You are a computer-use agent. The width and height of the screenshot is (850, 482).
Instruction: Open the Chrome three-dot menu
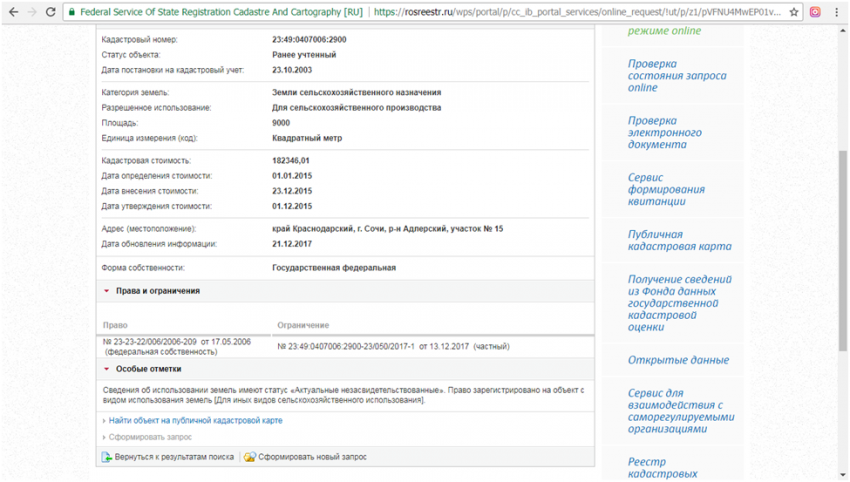[x=838, y=12]
